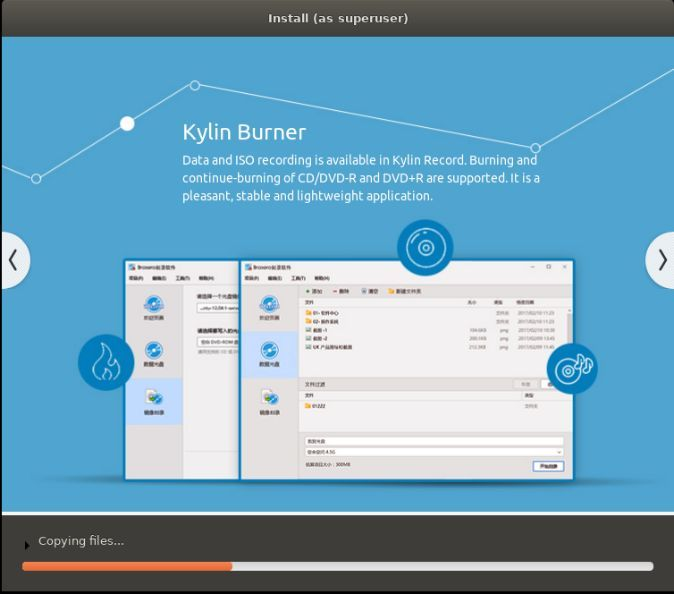
Task: Click the flame burn icon circle
Action: point(106,362)
